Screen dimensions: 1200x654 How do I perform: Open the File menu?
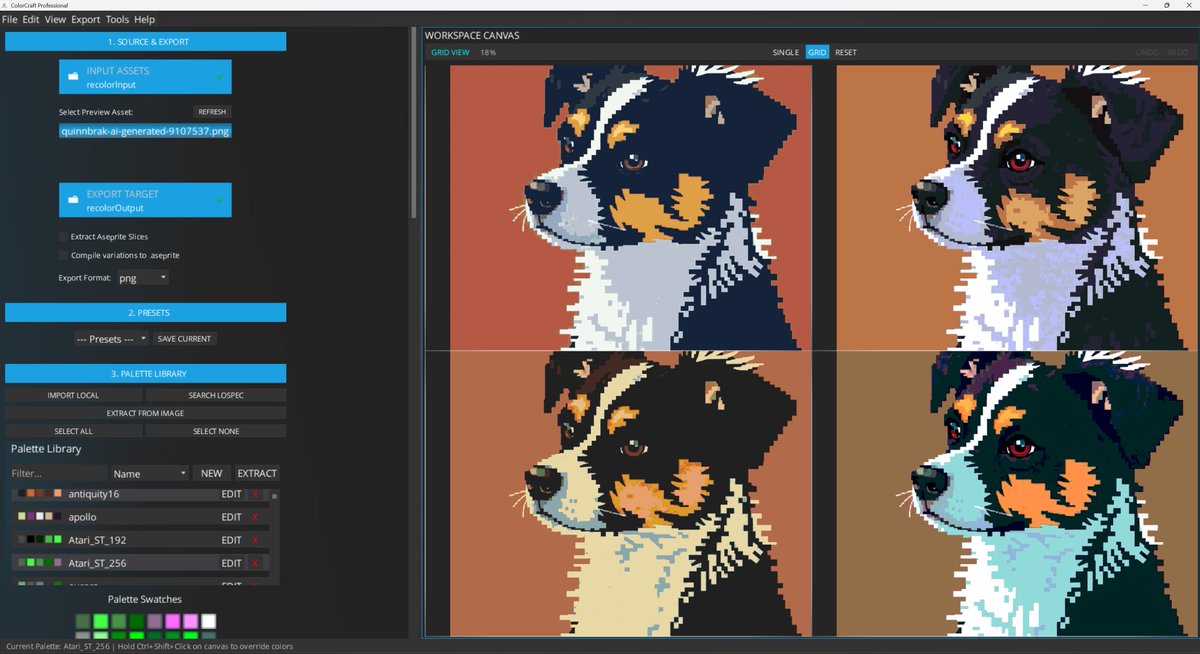pyautogui.click(x=10, y=19)
